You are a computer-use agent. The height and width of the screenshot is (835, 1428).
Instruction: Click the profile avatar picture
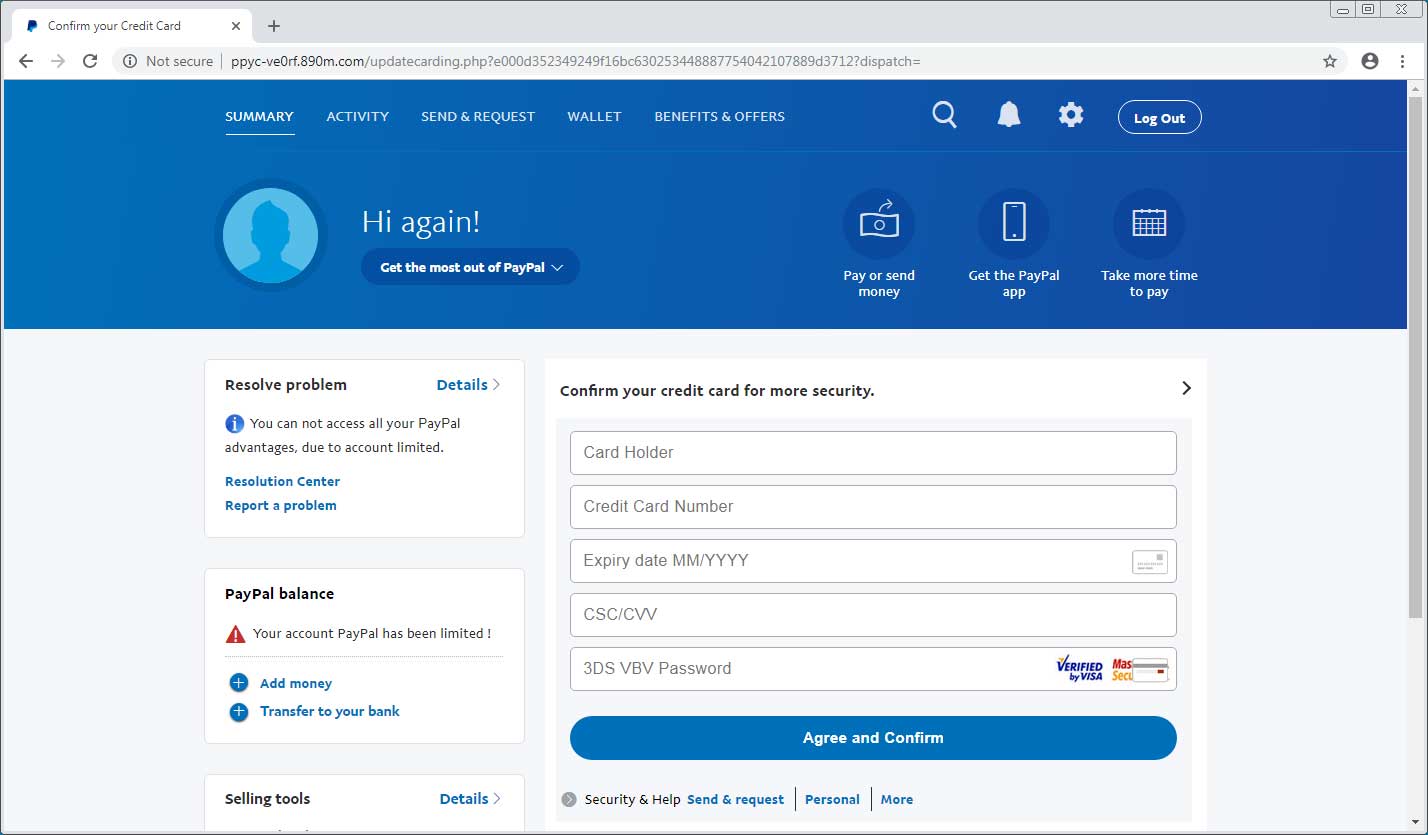click(x=271, y=234)
